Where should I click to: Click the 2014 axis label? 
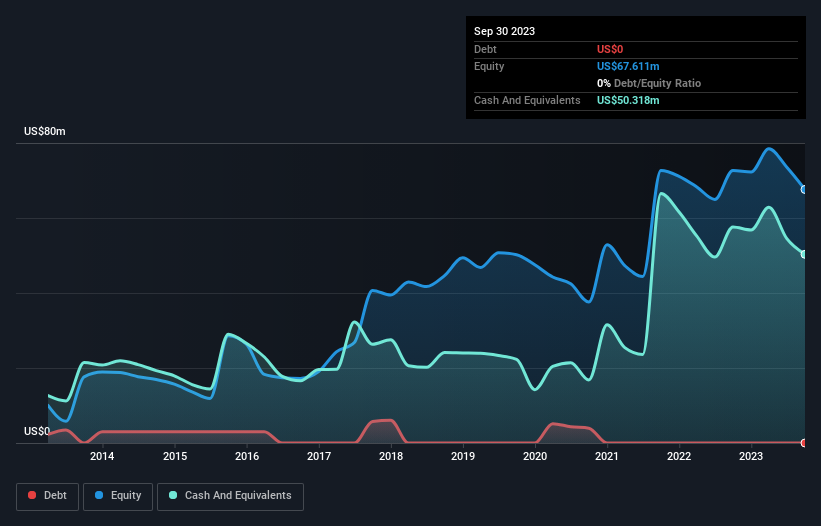click(102, 456)
